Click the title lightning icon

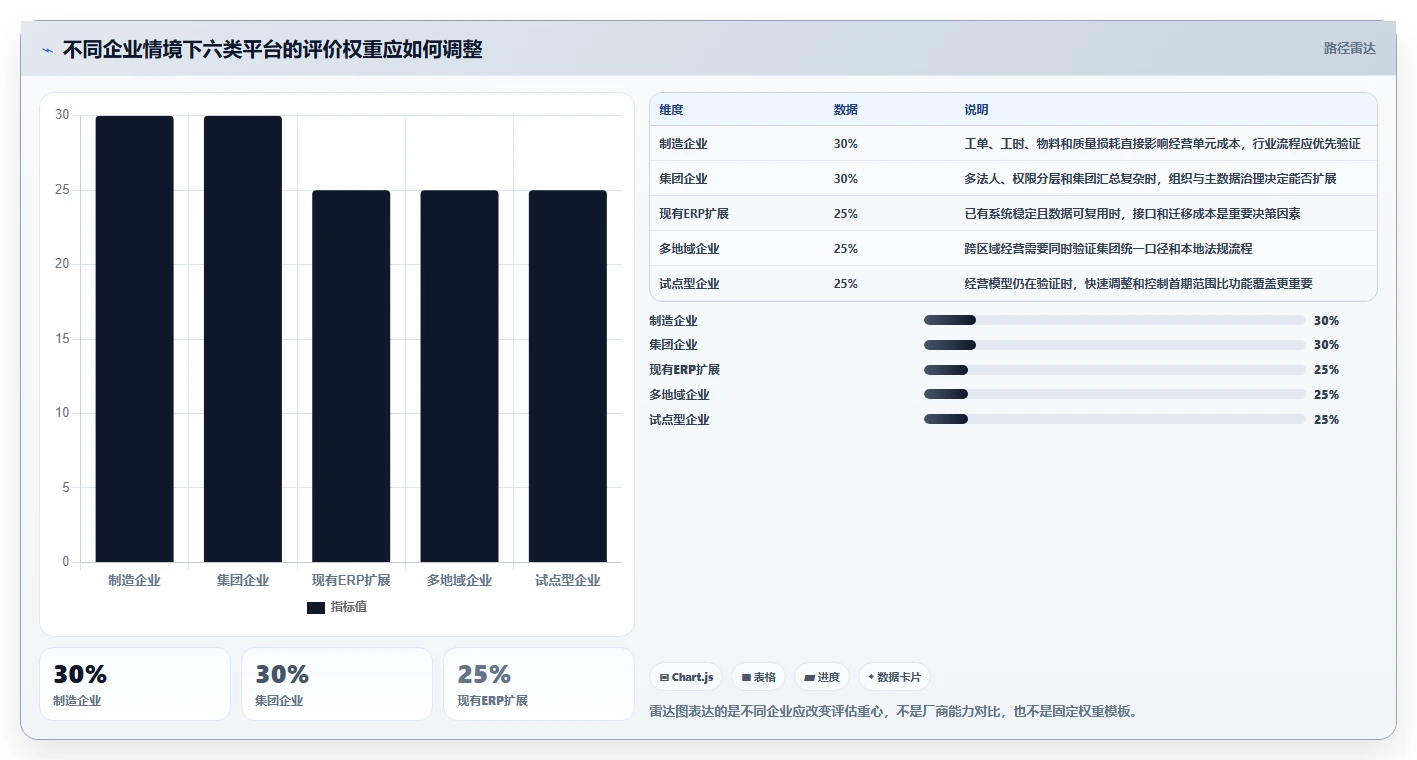click(x=48, y=50)
